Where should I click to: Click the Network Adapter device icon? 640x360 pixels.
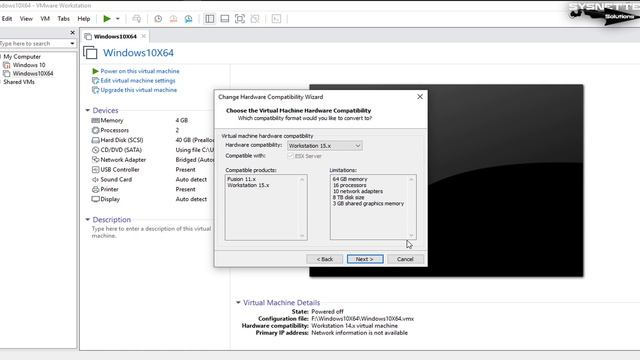click(96, 160)
